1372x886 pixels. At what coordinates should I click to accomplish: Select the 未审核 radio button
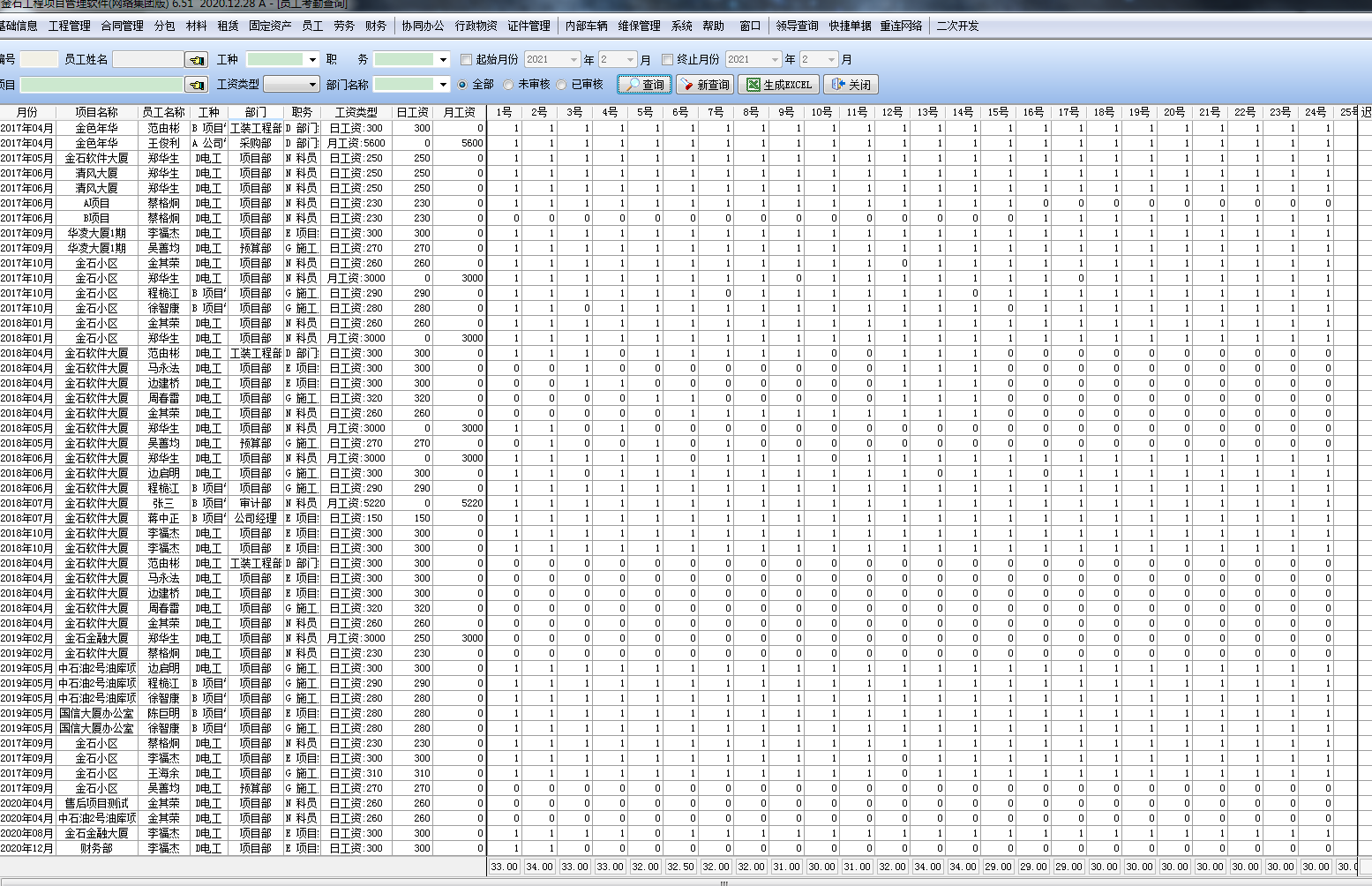pos(508,85)
